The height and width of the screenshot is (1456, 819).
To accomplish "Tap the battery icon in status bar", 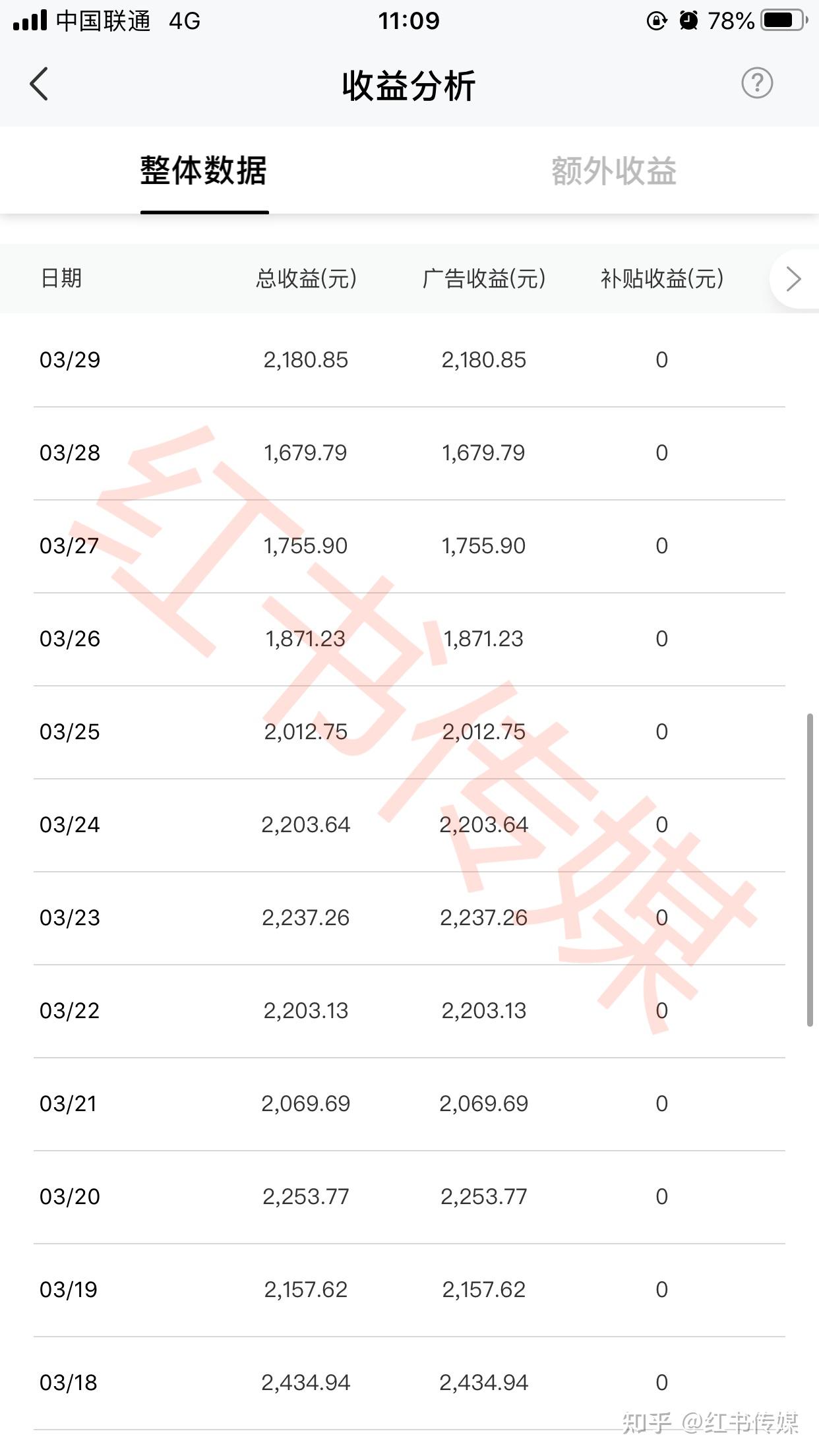I will click(x=783, y=20).
